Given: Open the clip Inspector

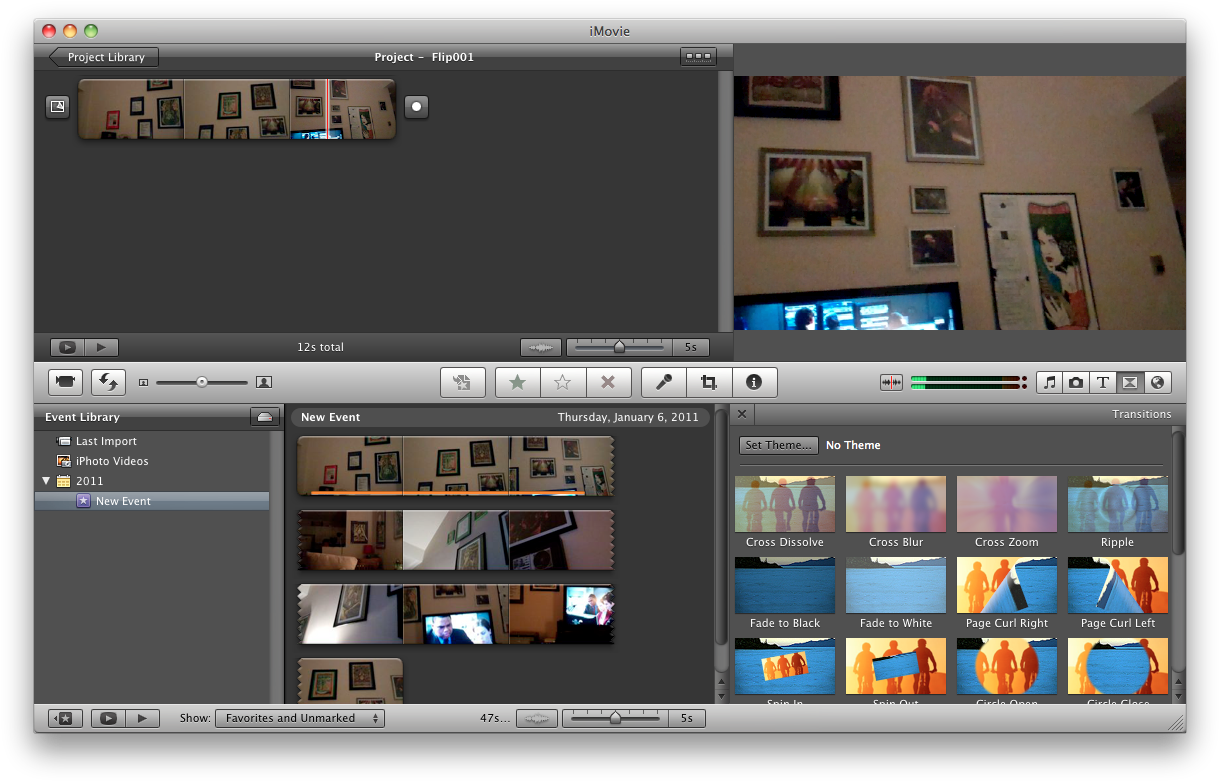Looking at the screenshot, I should point(754,382).
